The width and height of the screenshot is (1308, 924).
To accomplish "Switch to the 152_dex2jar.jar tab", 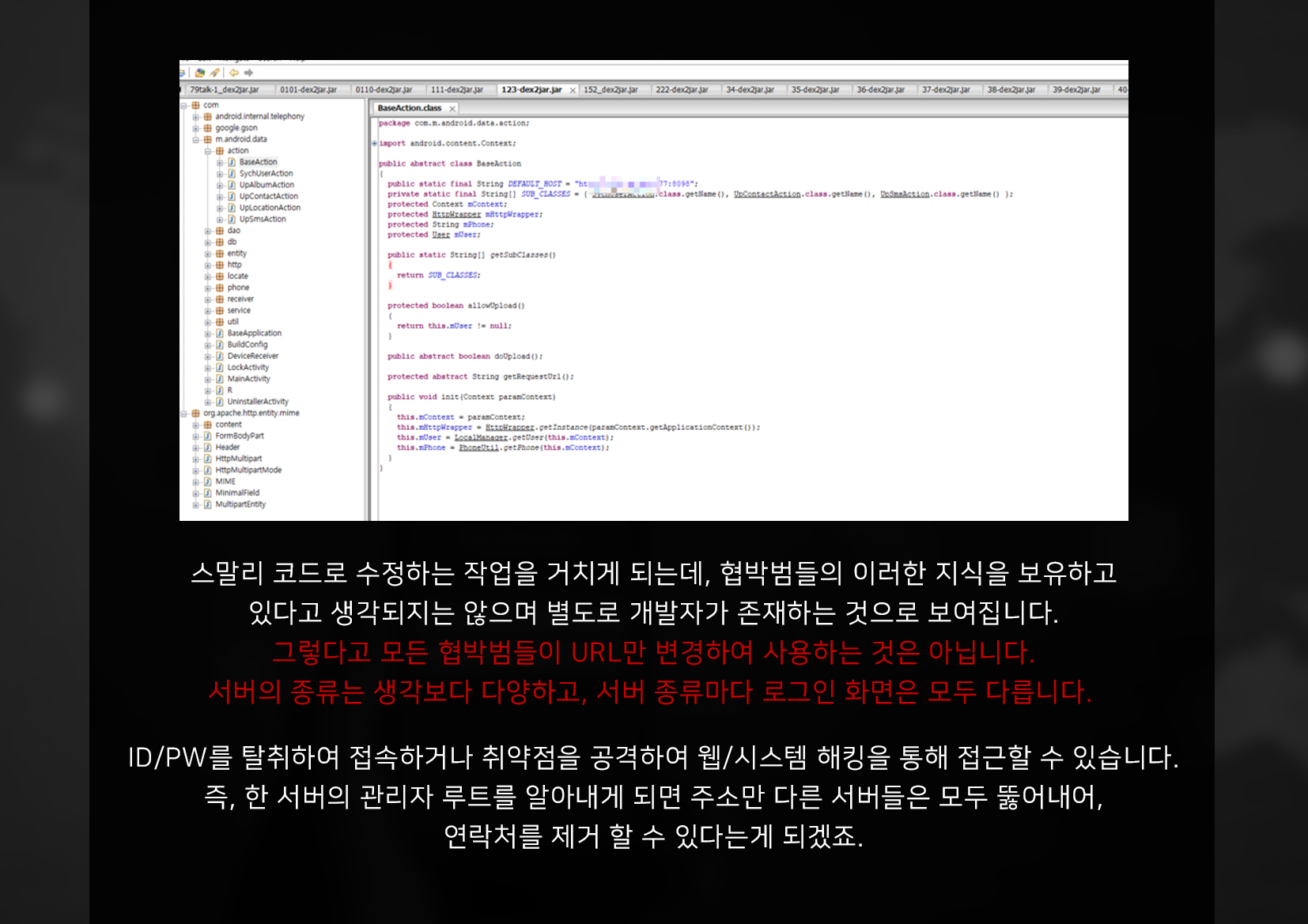I will point(611,89).
